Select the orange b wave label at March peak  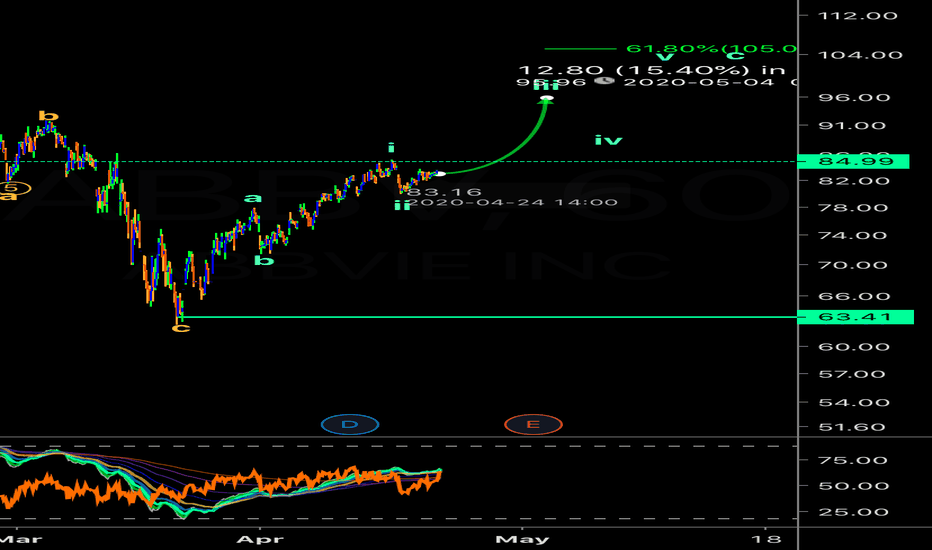[48, 116]
